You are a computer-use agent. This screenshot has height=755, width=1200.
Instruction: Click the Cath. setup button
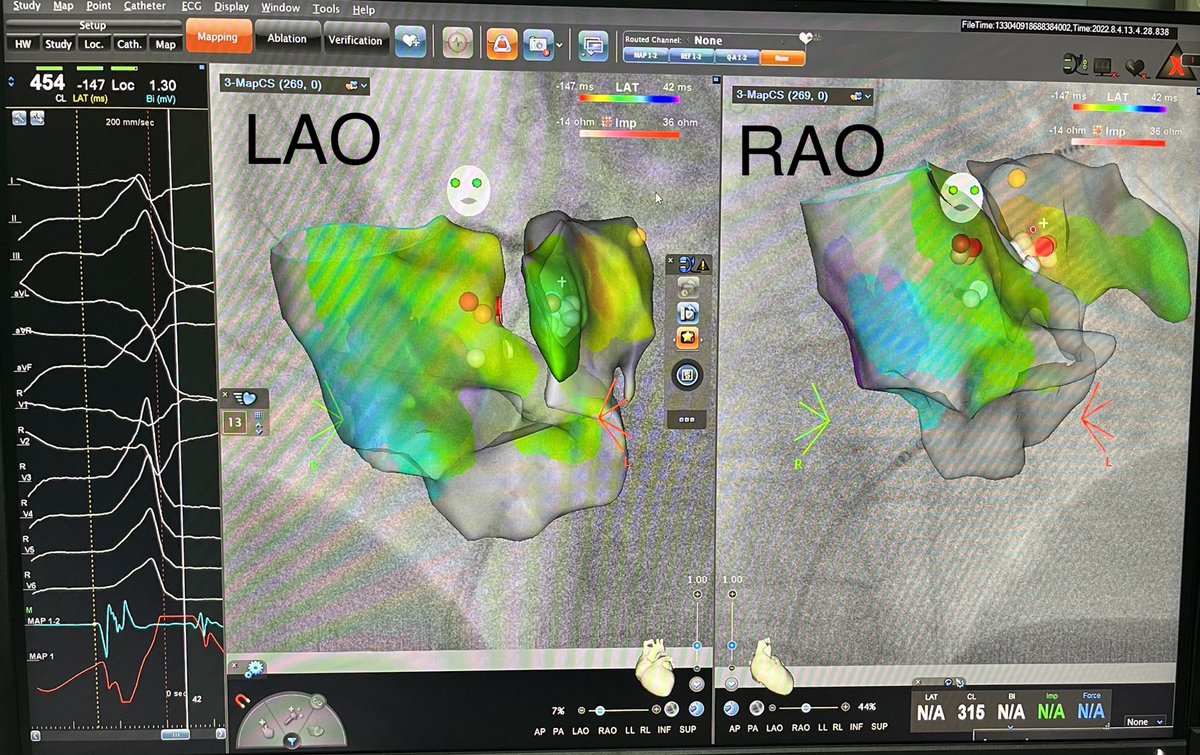pos(129,44)
